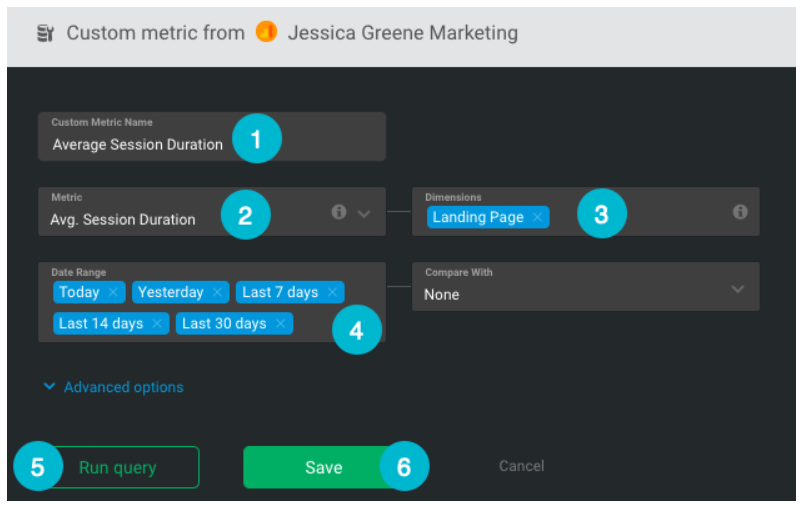This screenshot has height=508, width=805.
Task: Click the Metric info icon
Action: point(338,212)
